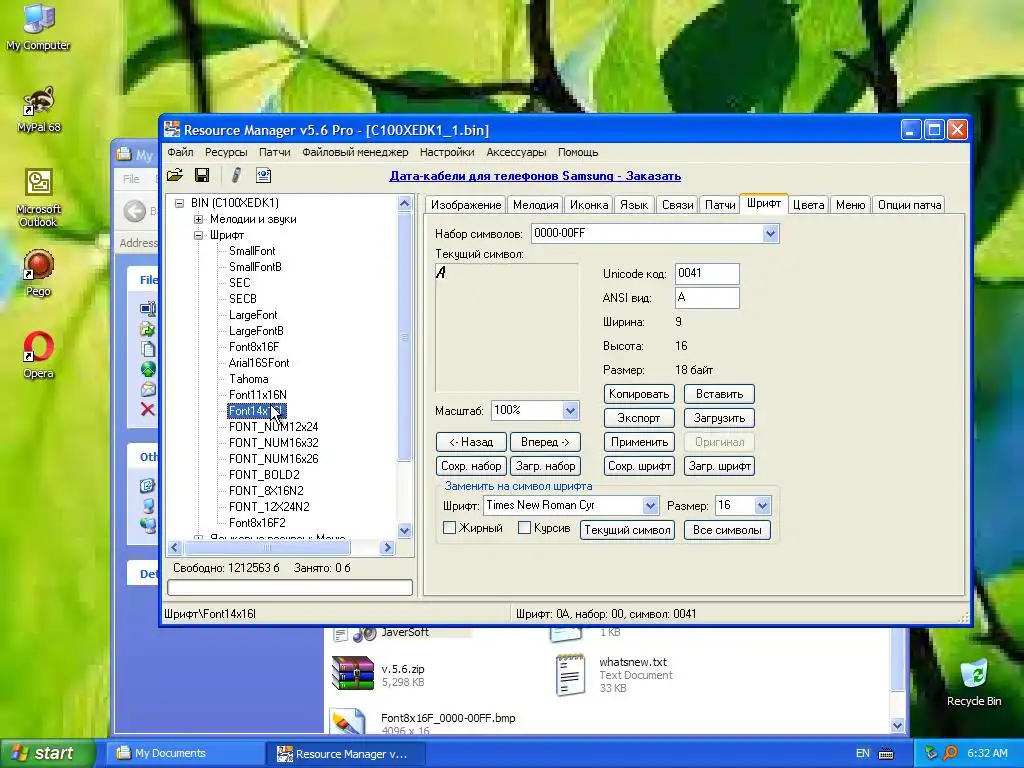The width and height of the screenshot is (1024, 768).
Task: Select v.5.6.zip archive icon
Action: pos(353,673)
